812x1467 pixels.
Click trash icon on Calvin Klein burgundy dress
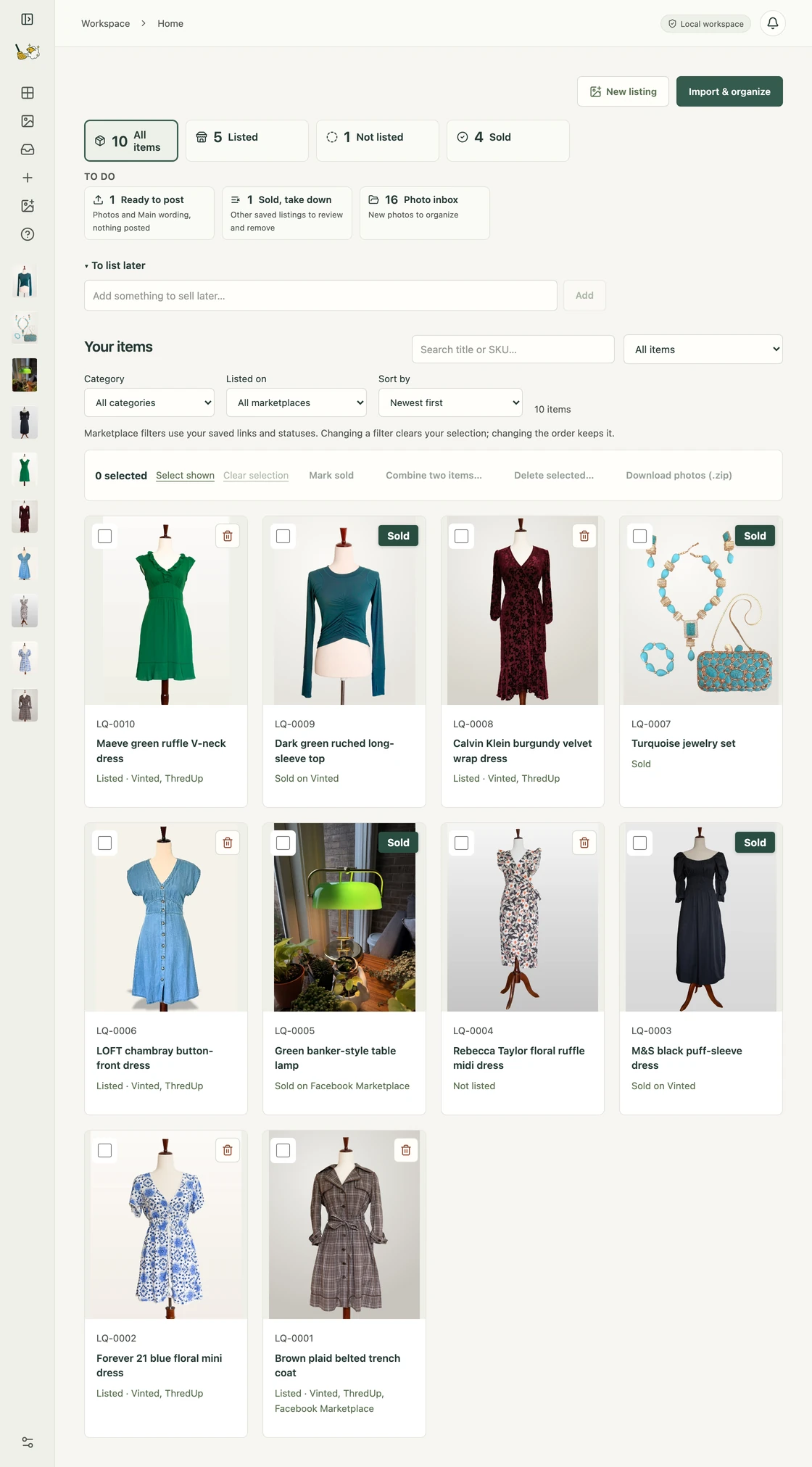tap(584, 536)
